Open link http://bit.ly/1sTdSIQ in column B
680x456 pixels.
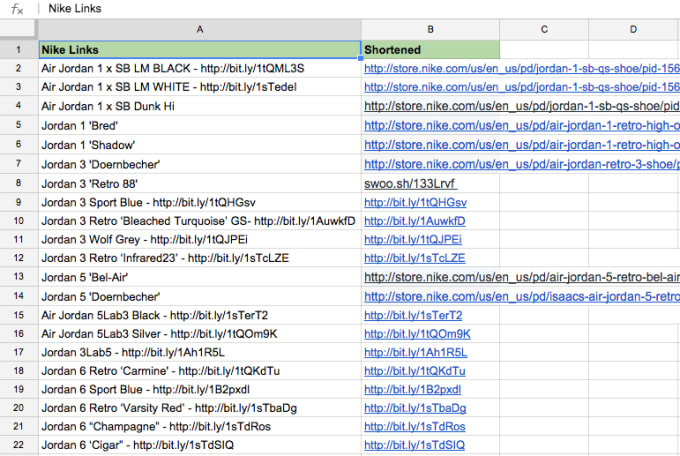tap(414, 445)
